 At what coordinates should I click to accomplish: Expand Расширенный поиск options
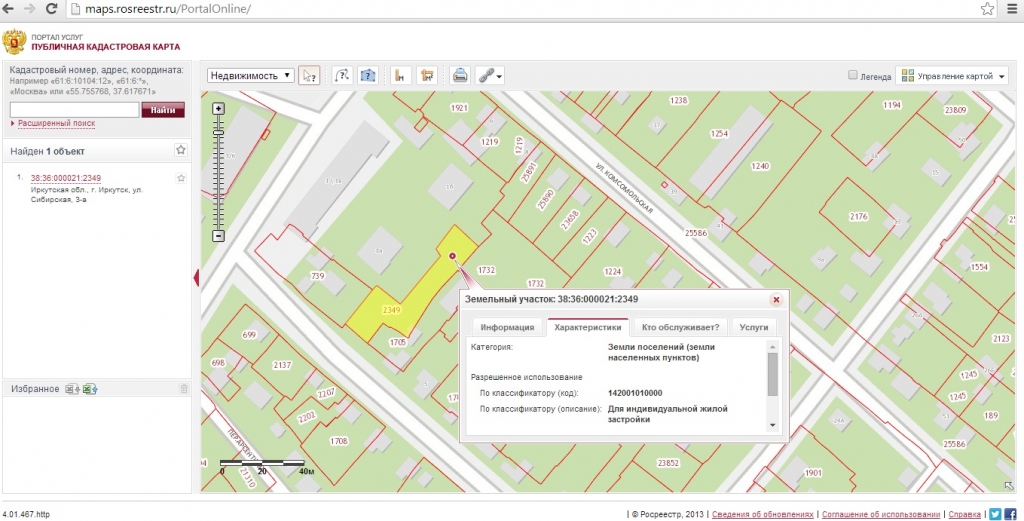pyautogui.click(x=55, y=124)
